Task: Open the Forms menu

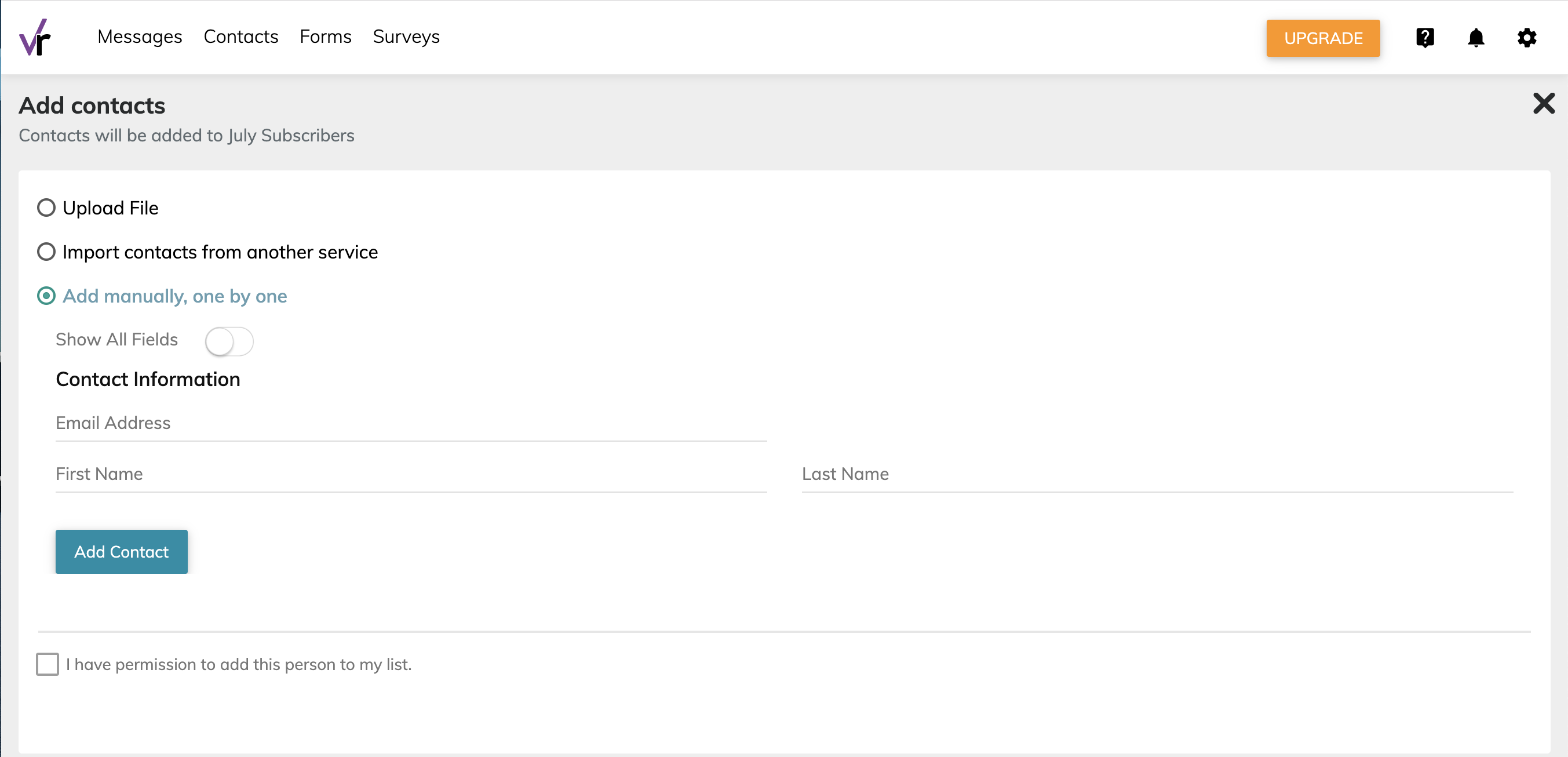Action: pyautogui.click(x=325, y=37)
